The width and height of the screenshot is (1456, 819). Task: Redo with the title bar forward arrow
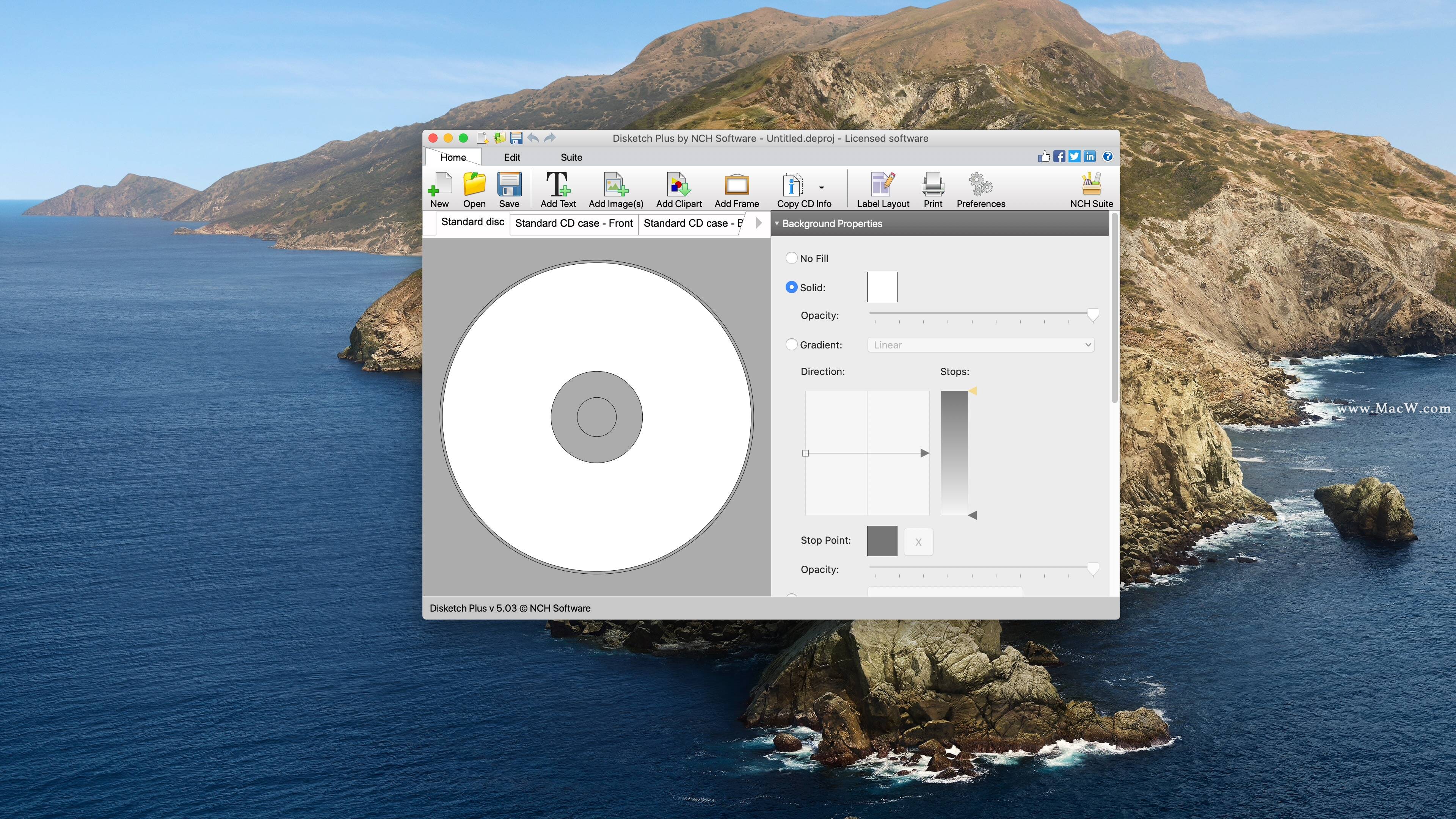(x=550, y=138)
